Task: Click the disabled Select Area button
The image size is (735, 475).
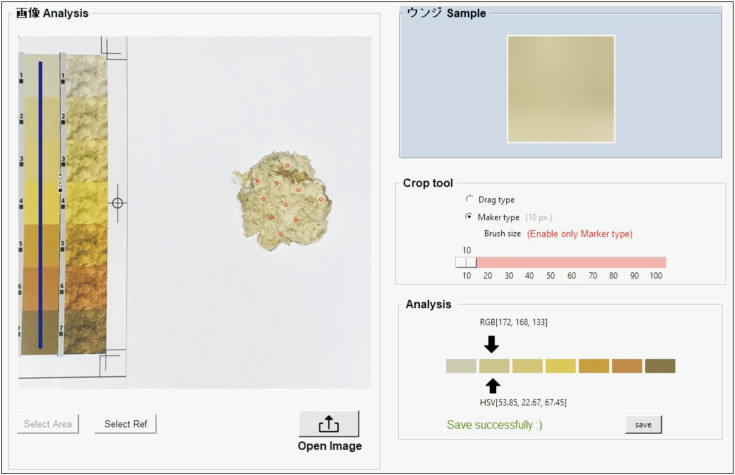Action: (48, 424)
